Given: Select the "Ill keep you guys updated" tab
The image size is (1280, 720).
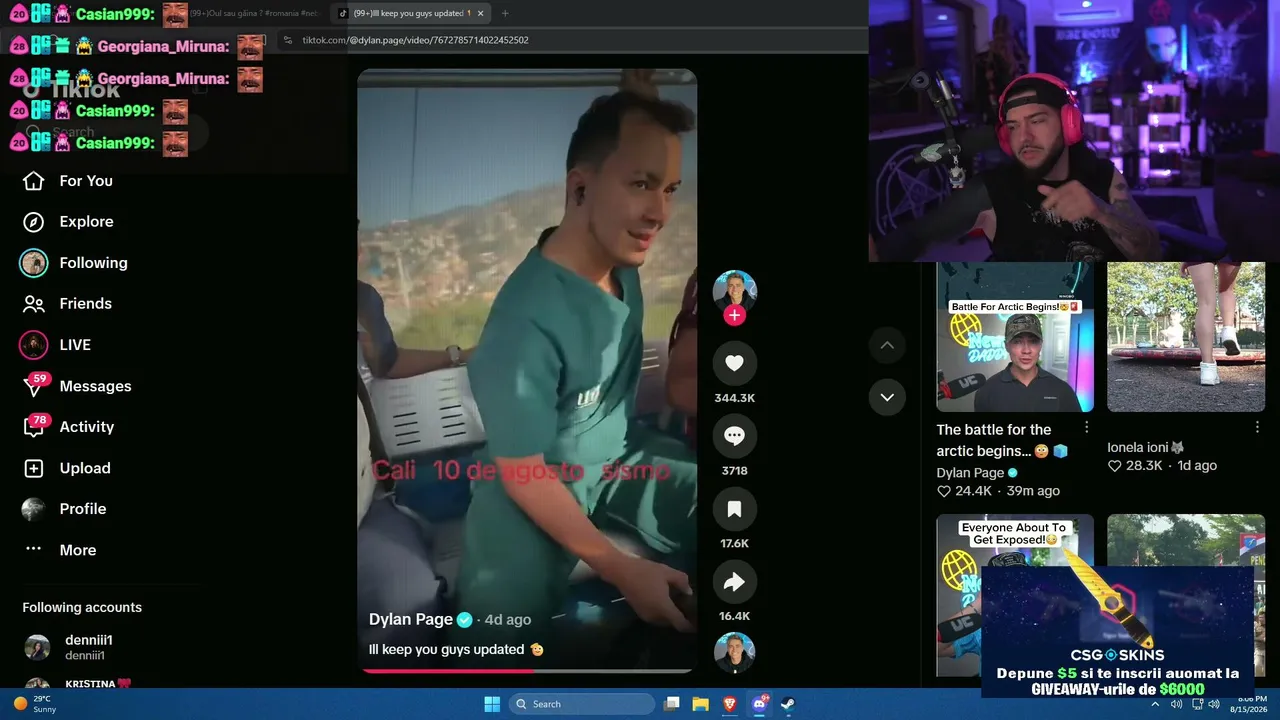Looking at the screenshot, I should (410, 13).
